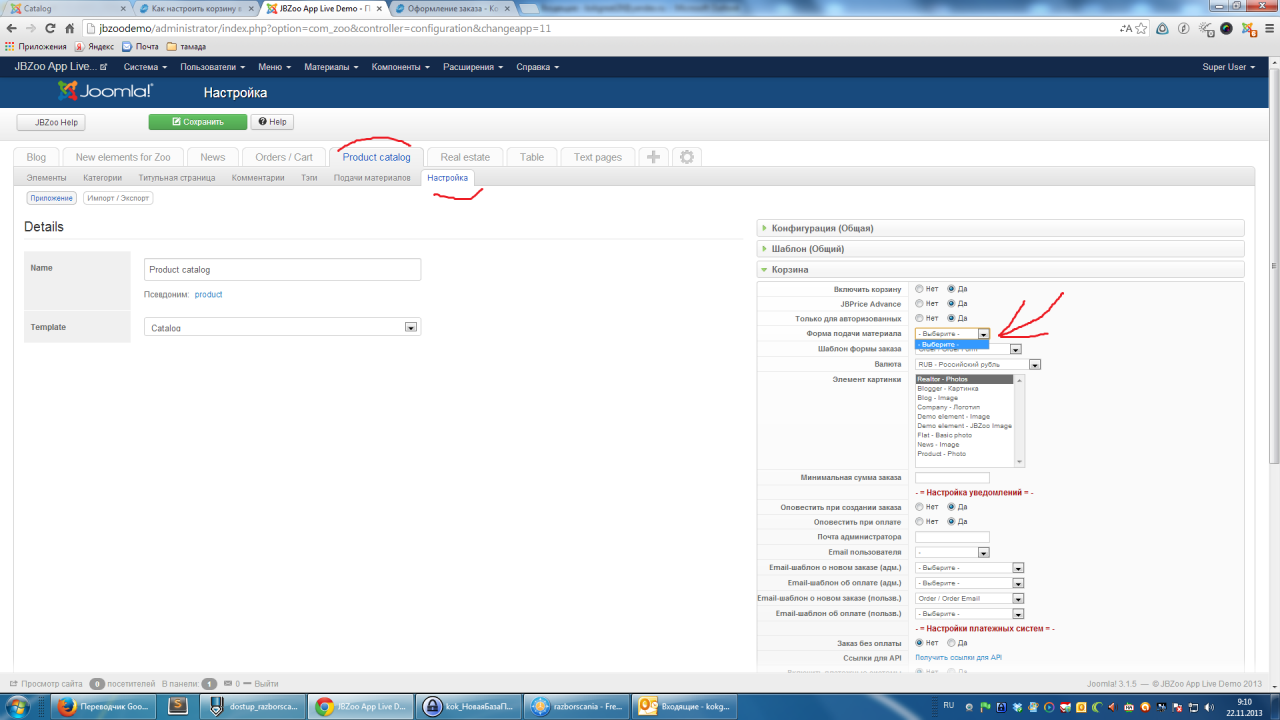1280x720 pixels.
Task: Click the green 'Сохранить' button
Action: pos(198,122)
